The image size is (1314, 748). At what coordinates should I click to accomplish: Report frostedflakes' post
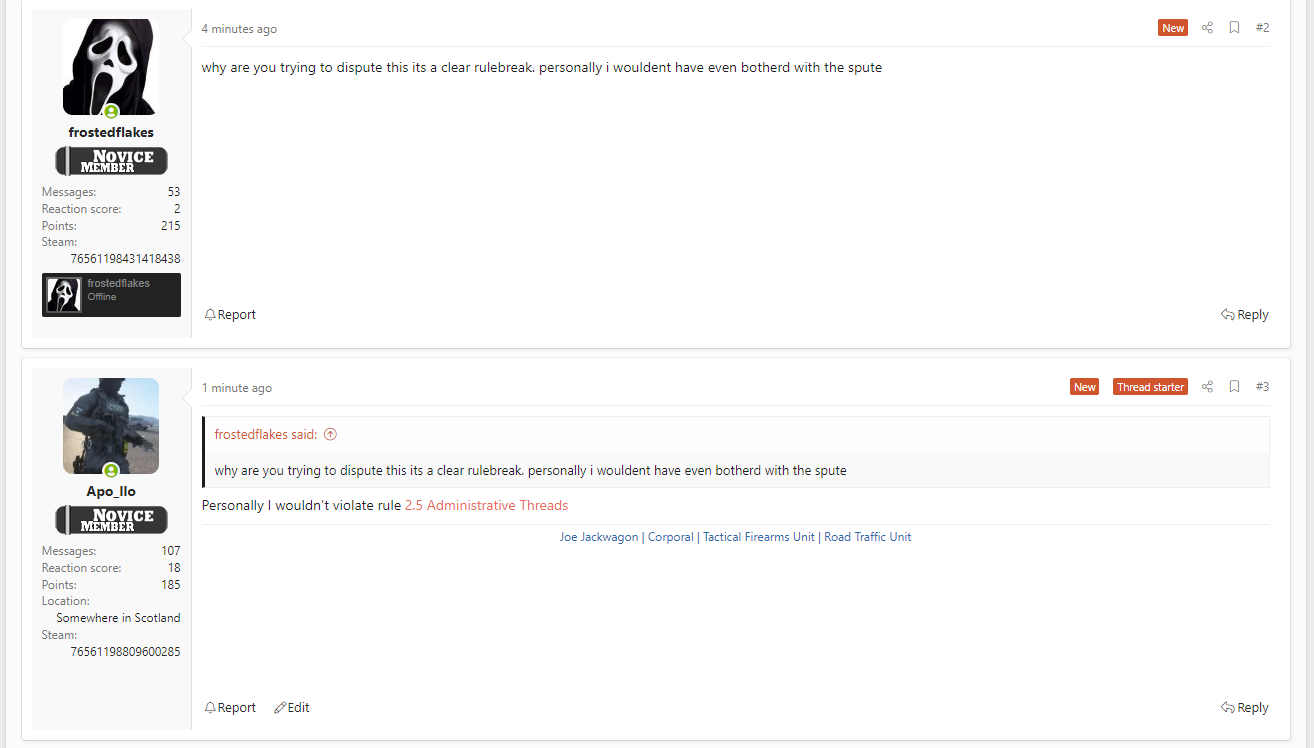coord(230,315)
